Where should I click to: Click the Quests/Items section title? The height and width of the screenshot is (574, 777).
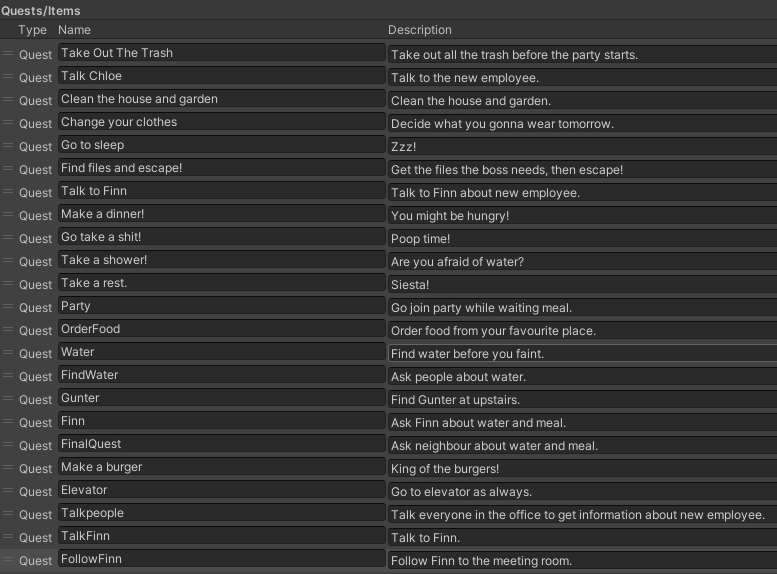pos(41,10)
